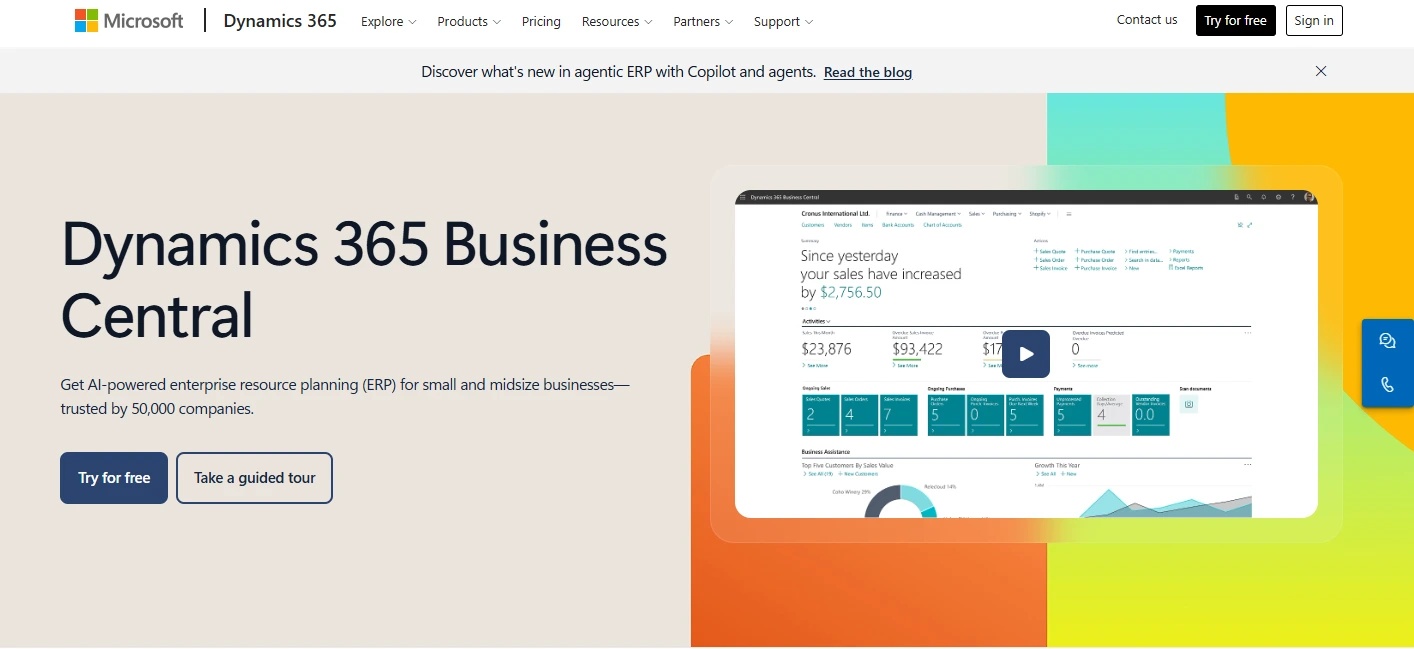Click Scan documents camera icon in preview
Screen dimensions: 1414x649
1188,404
